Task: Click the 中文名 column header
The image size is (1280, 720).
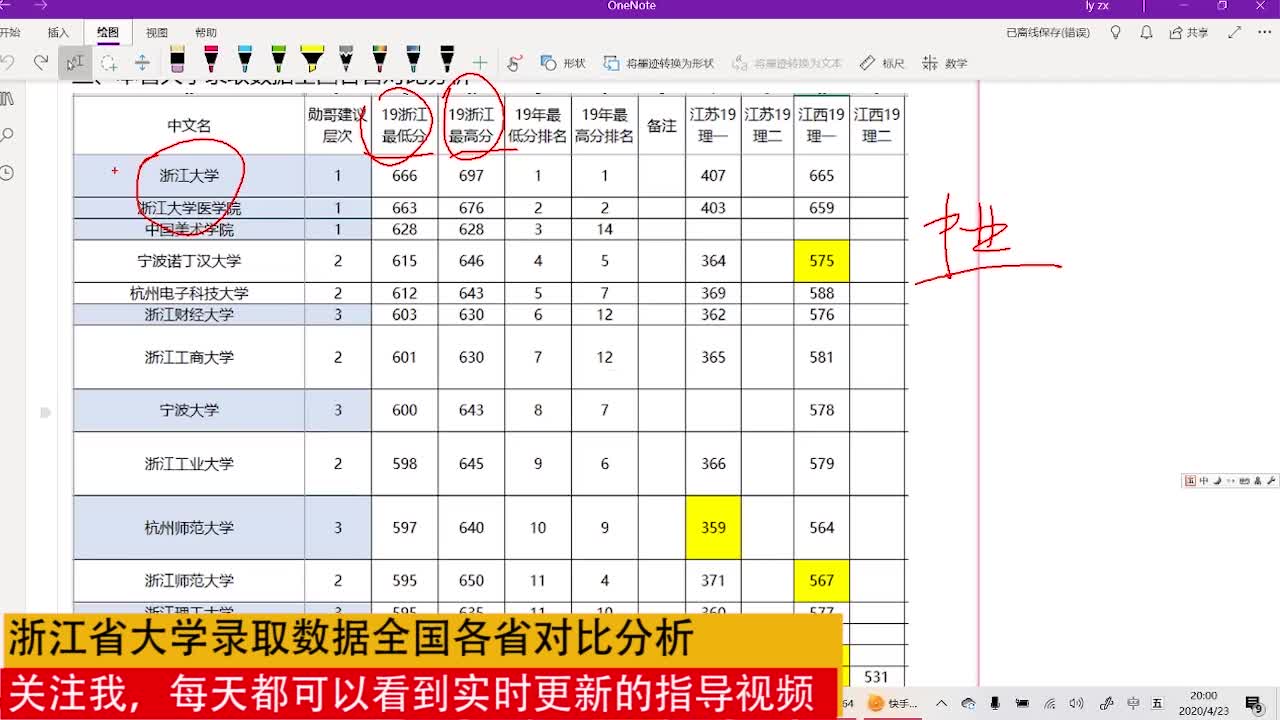Action: tap(189, 126)
